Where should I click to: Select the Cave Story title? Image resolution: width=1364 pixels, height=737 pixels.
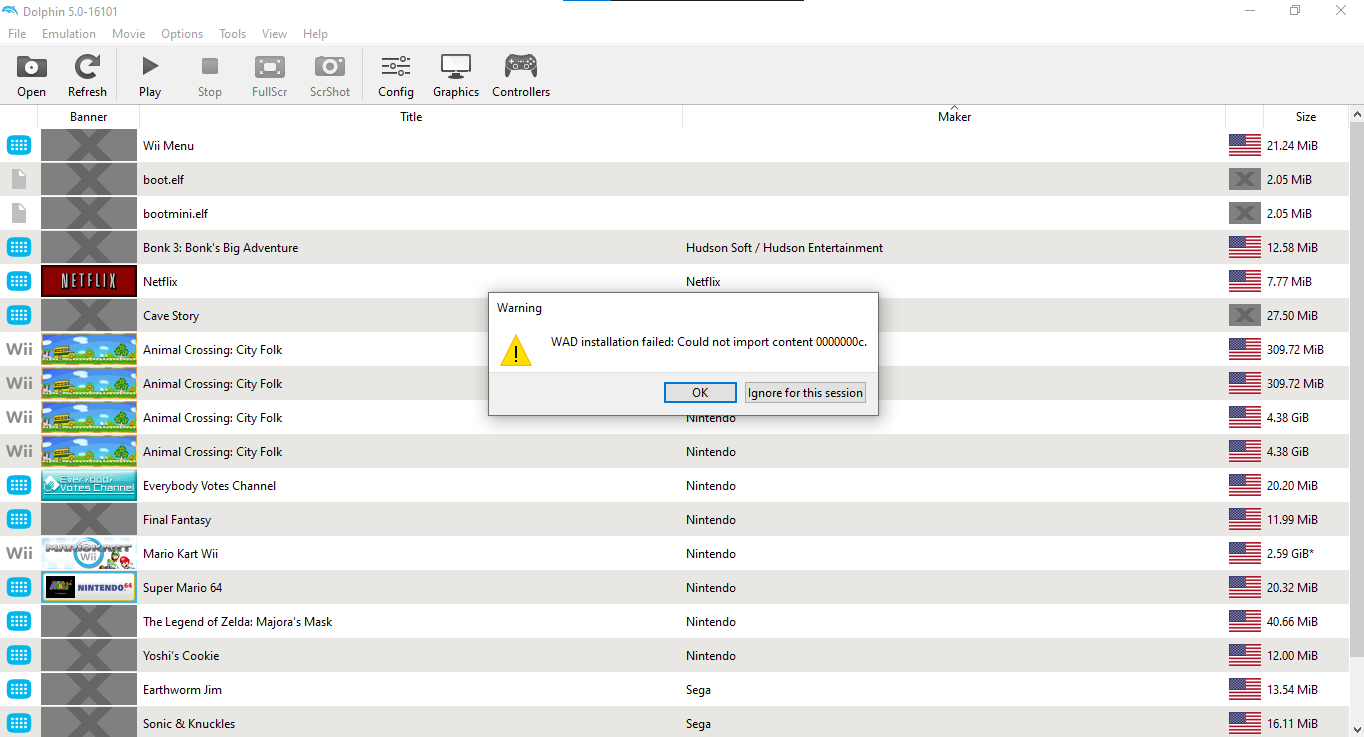coord(171,316)
